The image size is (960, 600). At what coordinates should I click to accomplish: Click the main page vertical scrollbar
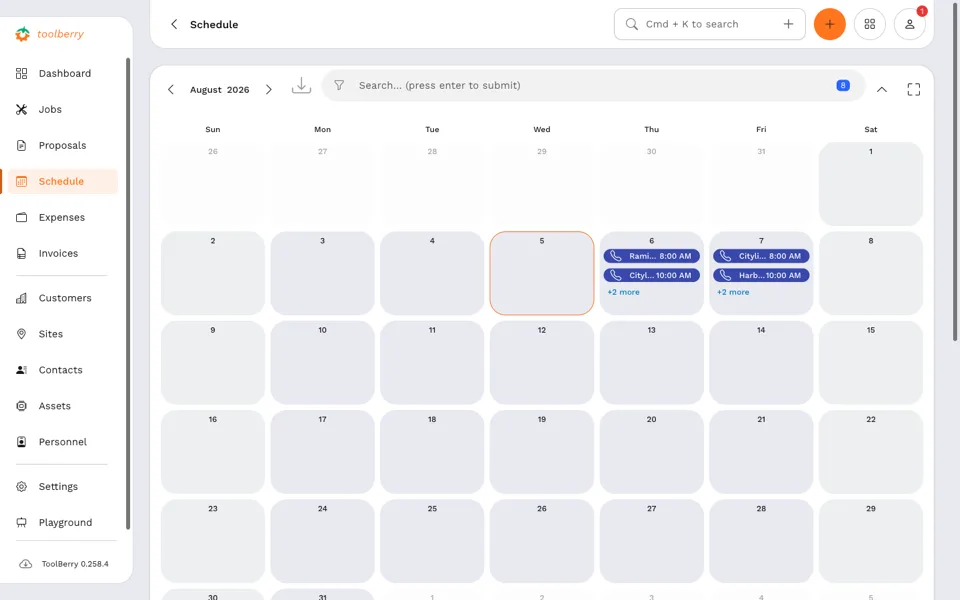[x=956, y=171]
